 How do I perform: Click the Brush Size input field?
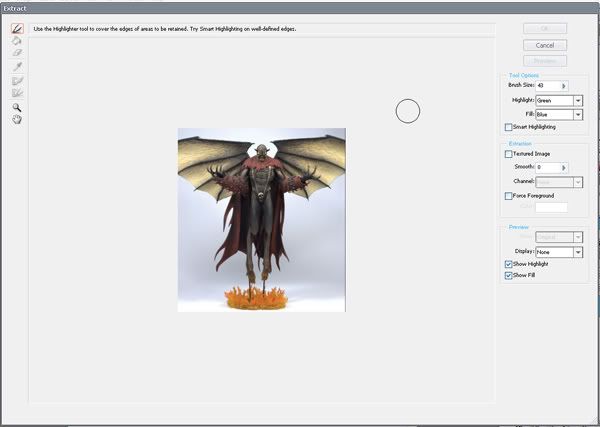click(548, 86)
